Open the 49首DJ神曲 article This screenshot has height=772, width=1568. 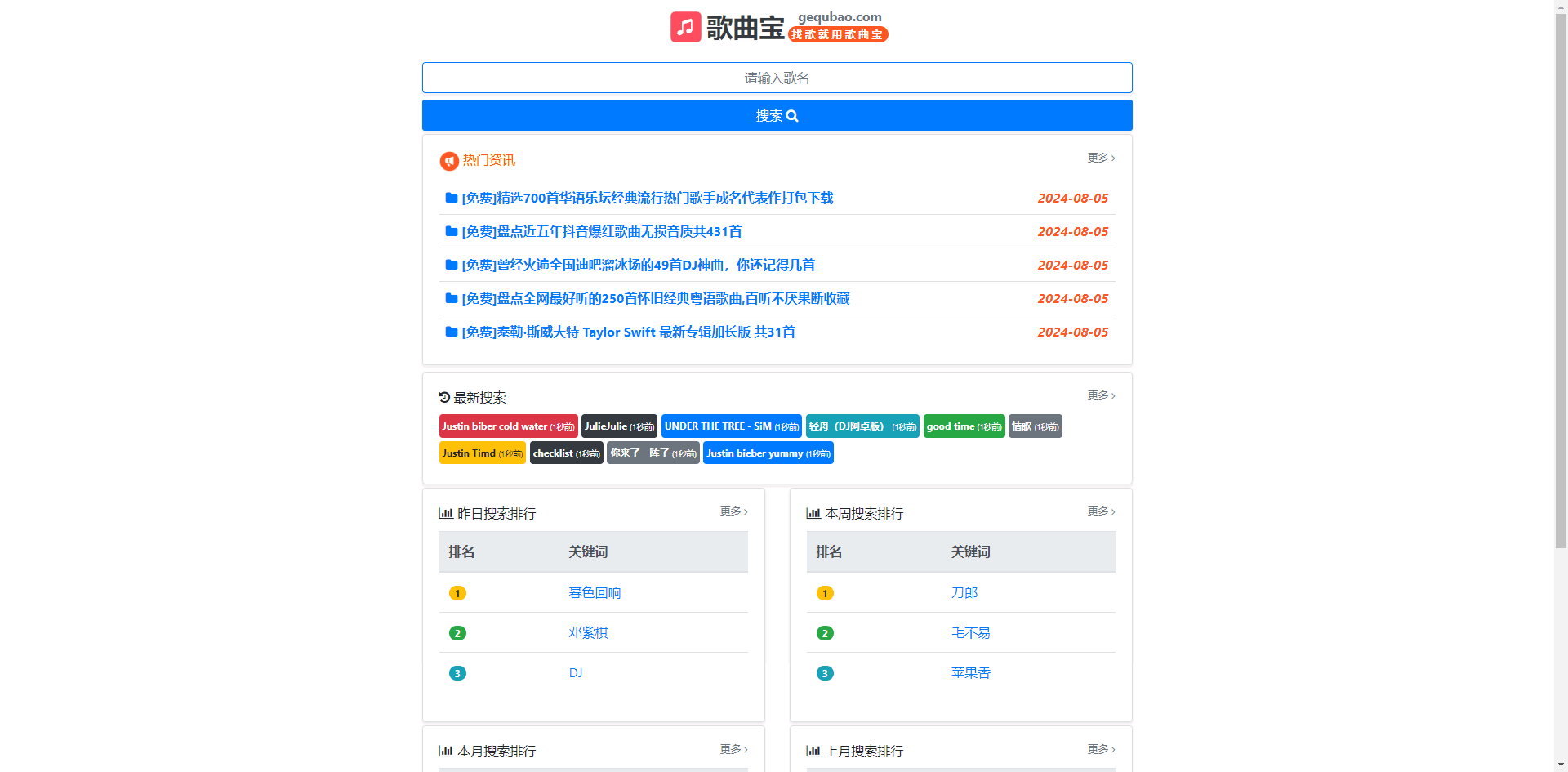coord(638,265)
